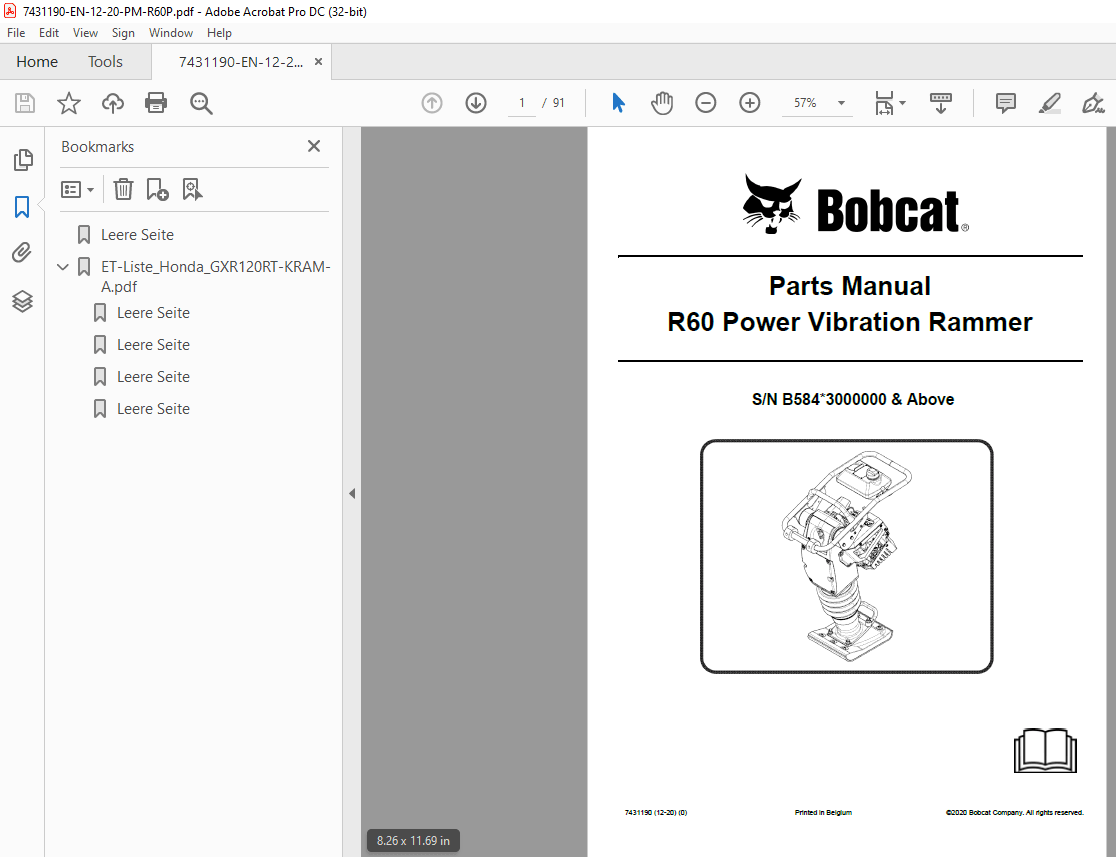Add a sticky note comment
The image size is (1116, 857).
pyautogui.click(x=1004, y=102)
